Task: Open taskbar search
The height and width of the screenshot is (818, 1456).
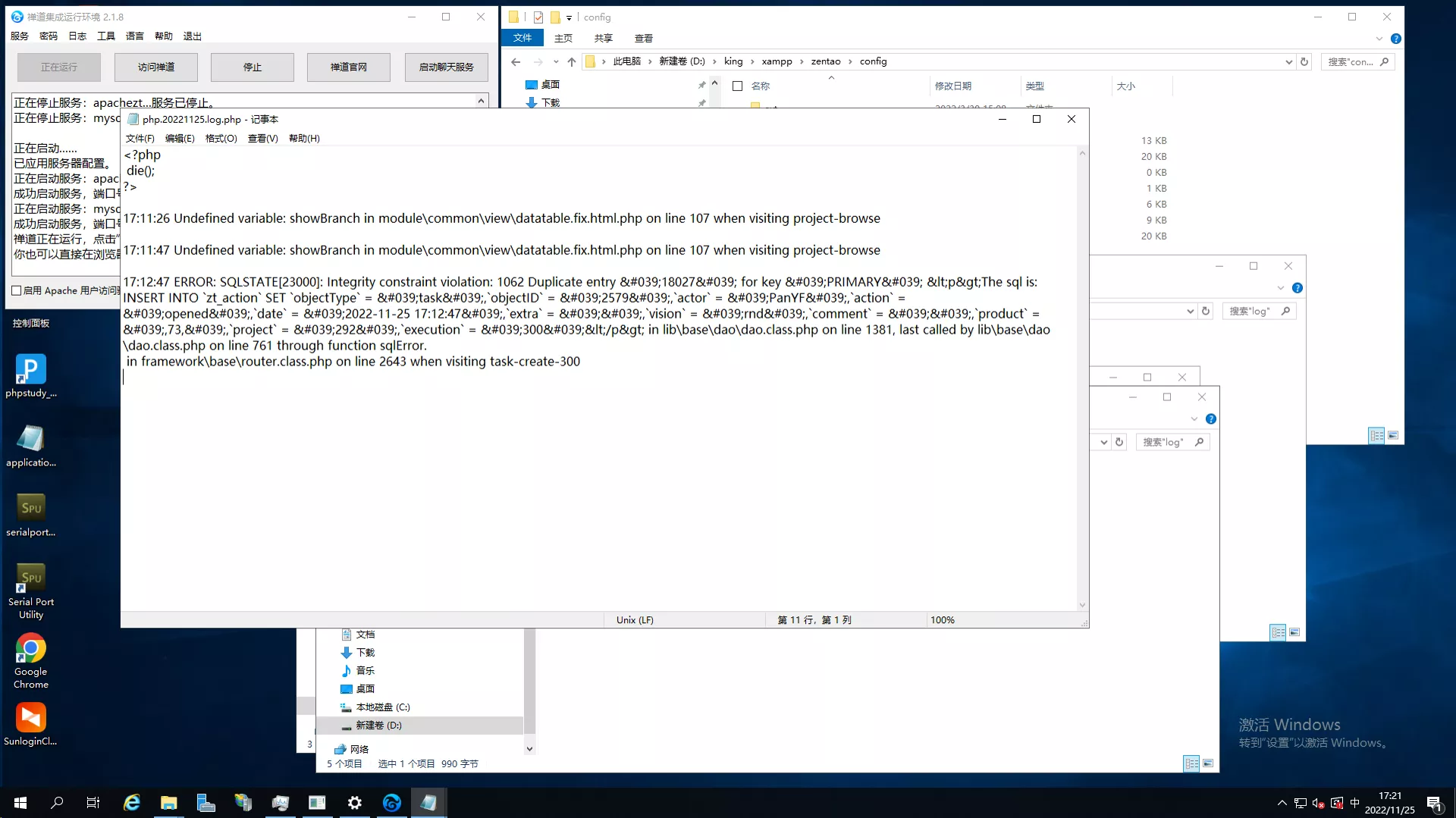Action: pos(57,802)
